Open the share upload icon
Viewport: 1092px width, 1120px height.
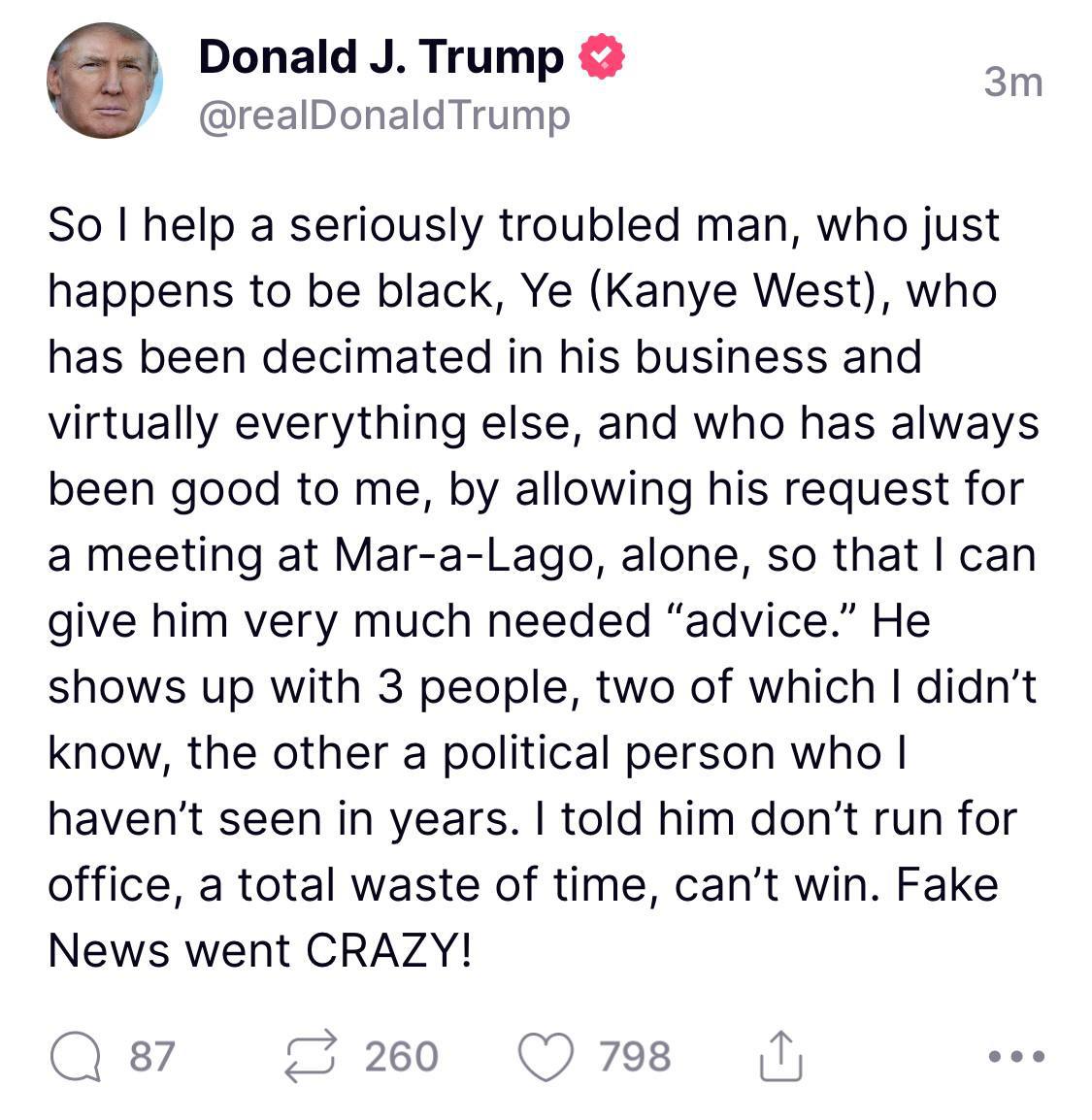tap(779, 1056)
